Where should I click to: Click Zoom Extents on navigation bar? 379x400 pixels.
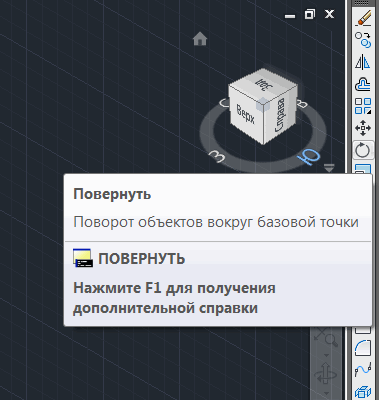click(x=326, y=336)
